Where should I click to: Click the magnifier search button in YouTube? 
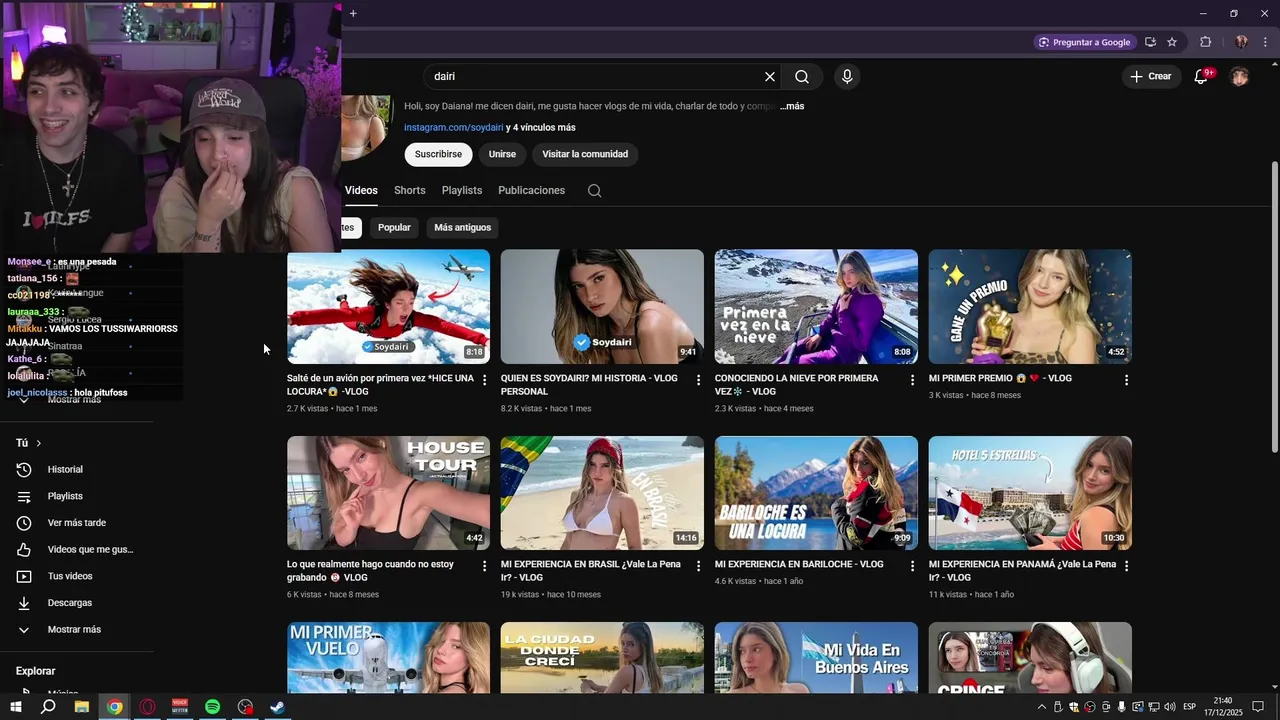tap(802, 77)
